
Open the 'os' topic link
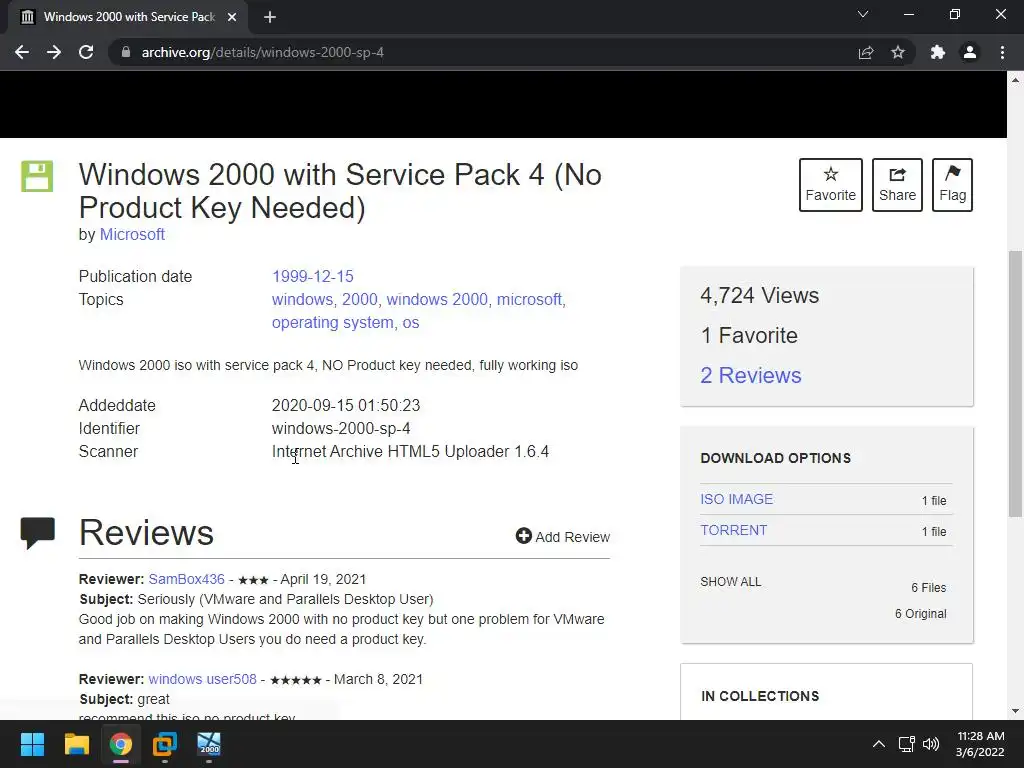(411, 323)
